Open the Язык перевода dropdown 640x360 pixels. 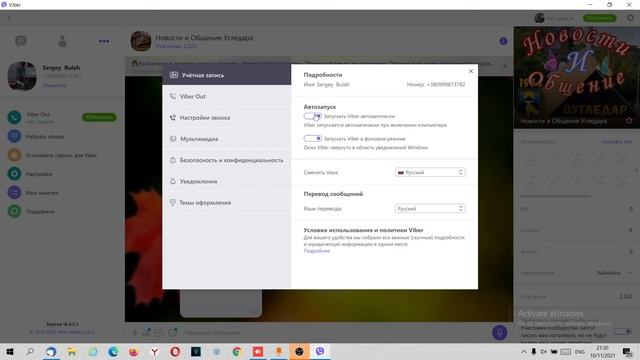(x=430, y=209)
